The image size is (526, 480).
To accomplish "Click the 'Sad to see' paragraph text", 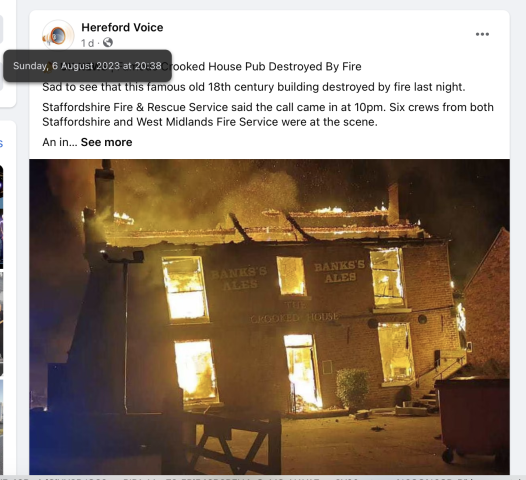I will tap(254, 87).
